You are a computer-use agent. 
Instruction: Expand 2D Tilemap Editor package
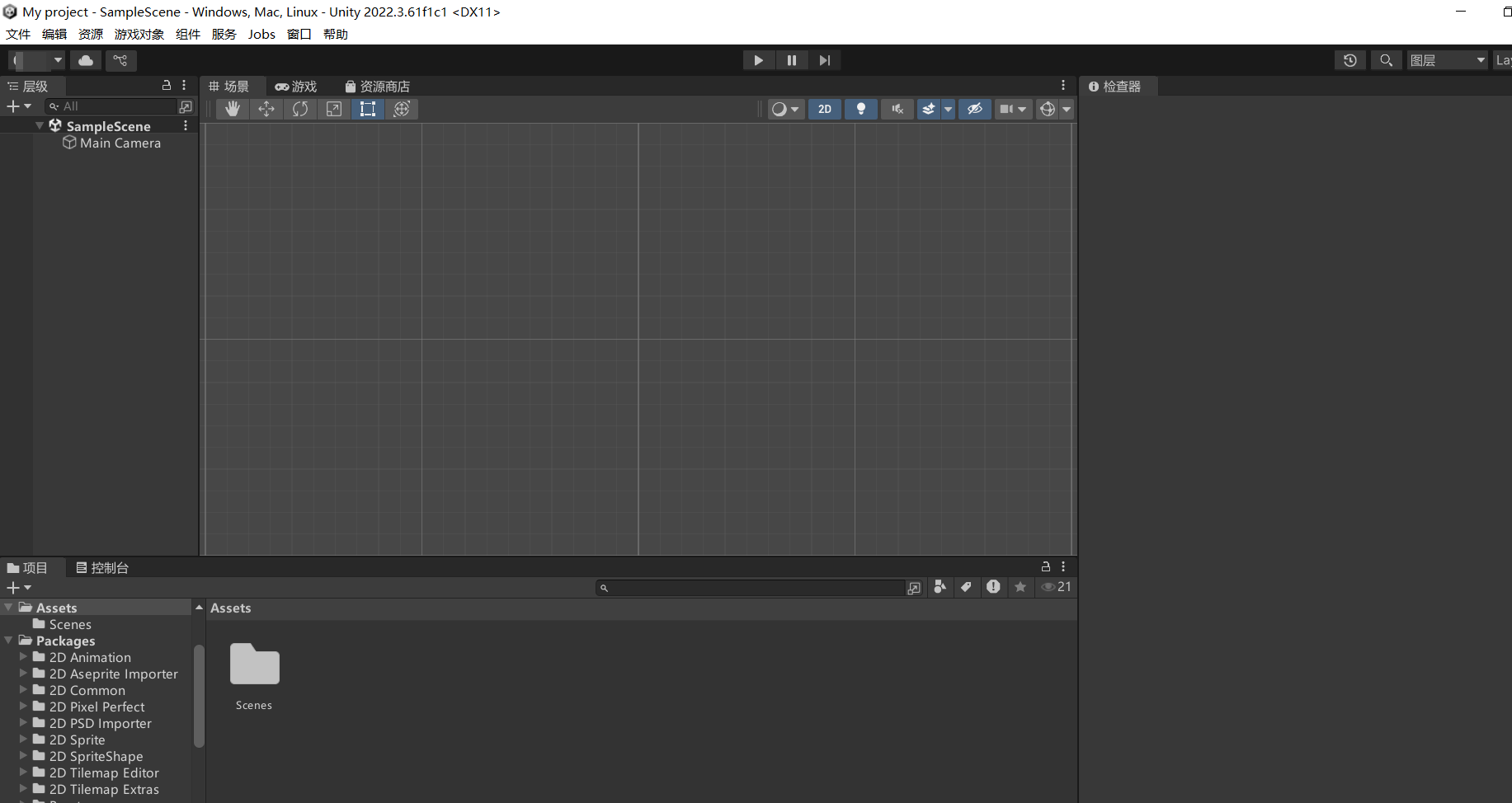pos(23,772)
